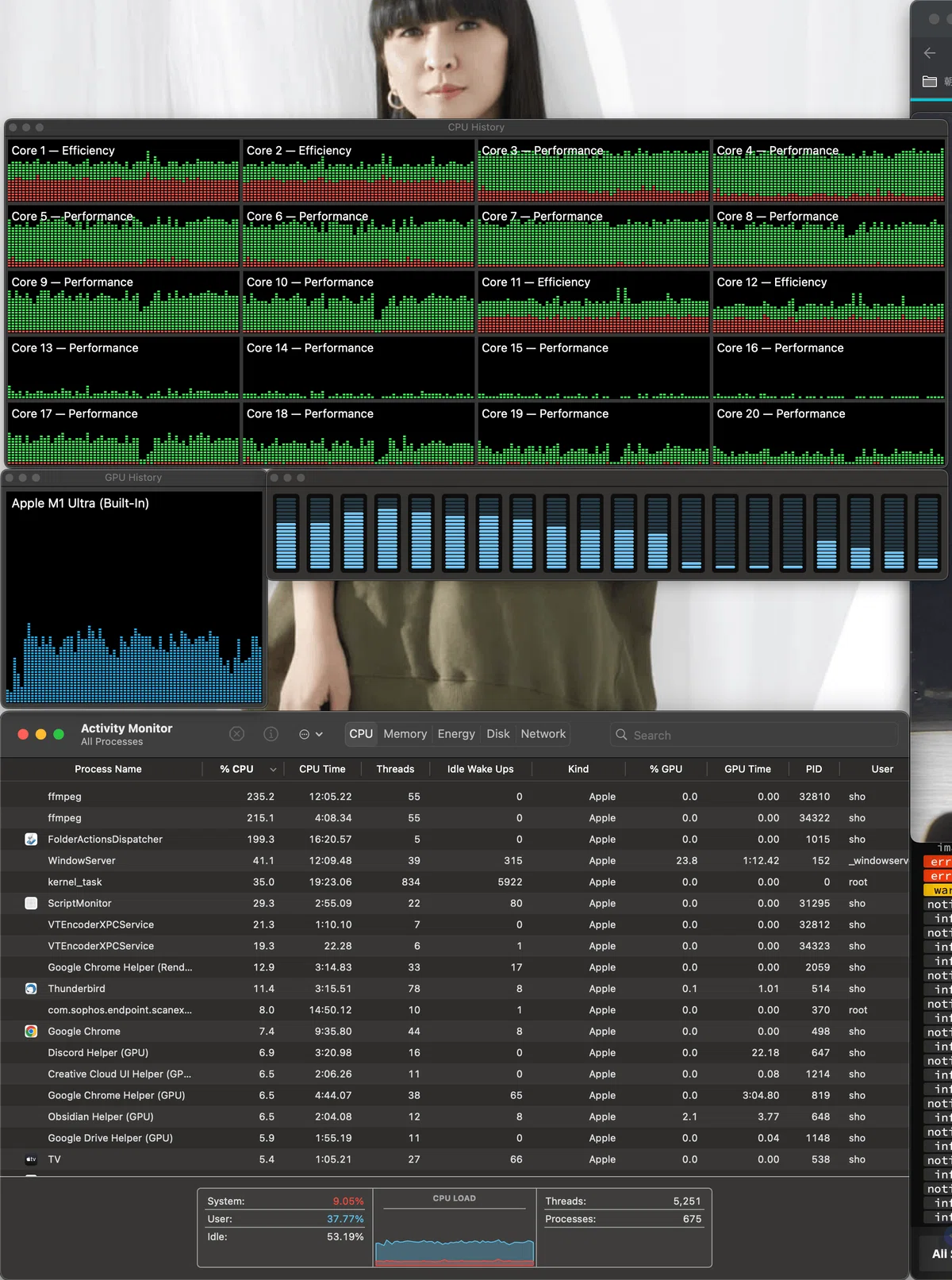Click the Activity Monitor window title
This screenshot has height=1280, width=952.
tap(126, 728)
